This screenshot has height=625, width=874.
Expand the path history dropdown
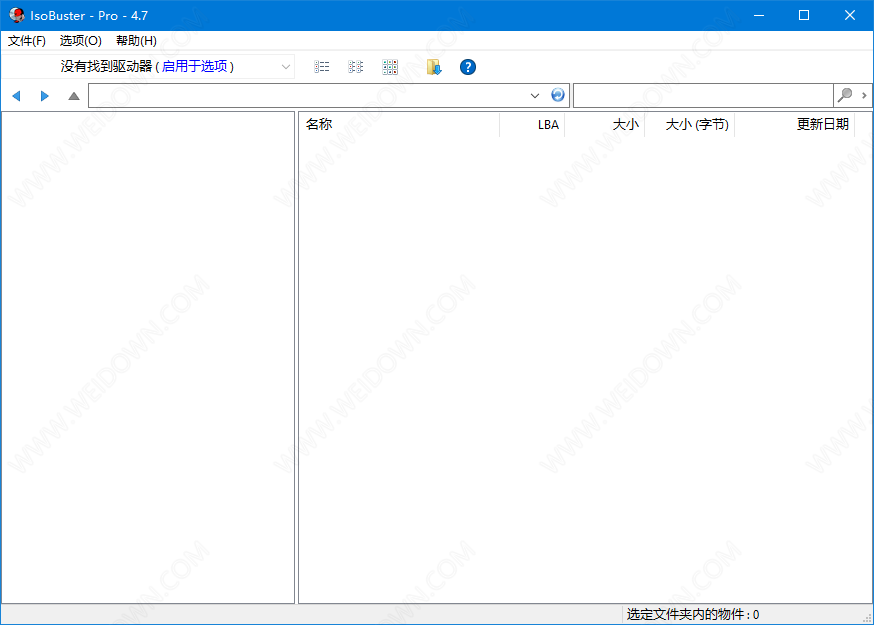coord(535,95)
